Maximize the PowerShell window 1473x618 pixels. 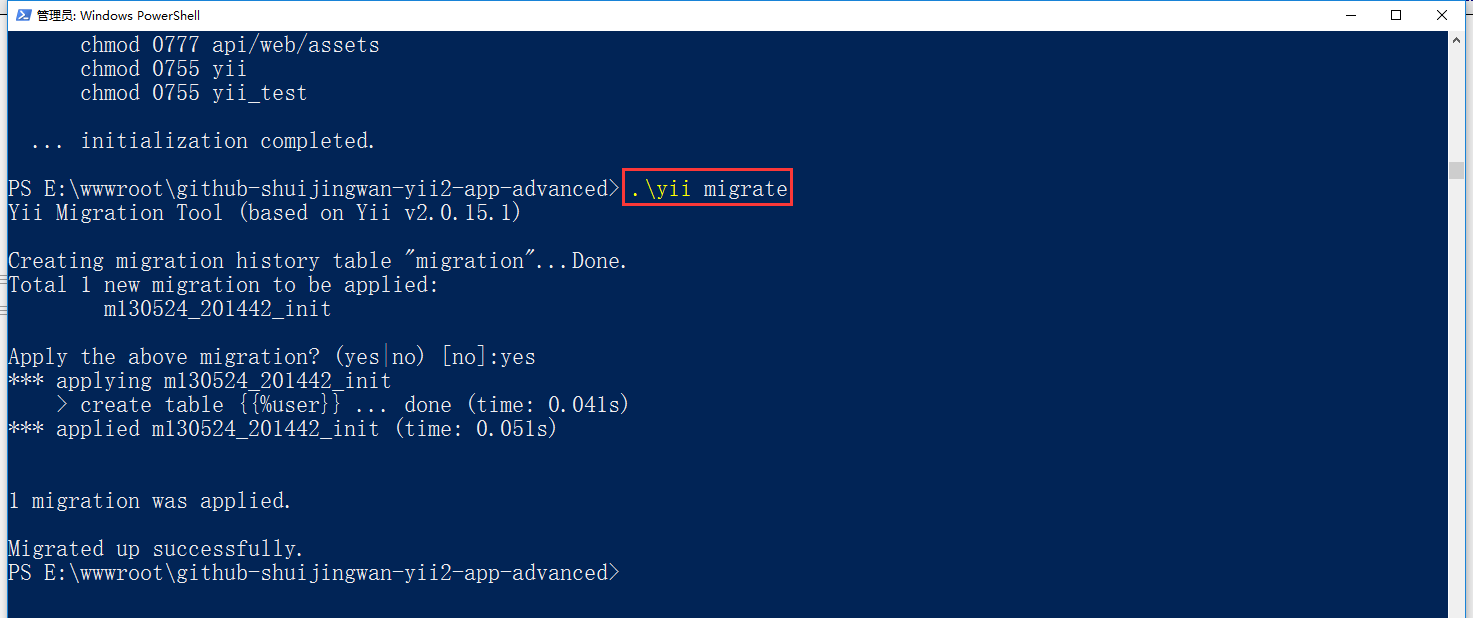point(1396,15)
